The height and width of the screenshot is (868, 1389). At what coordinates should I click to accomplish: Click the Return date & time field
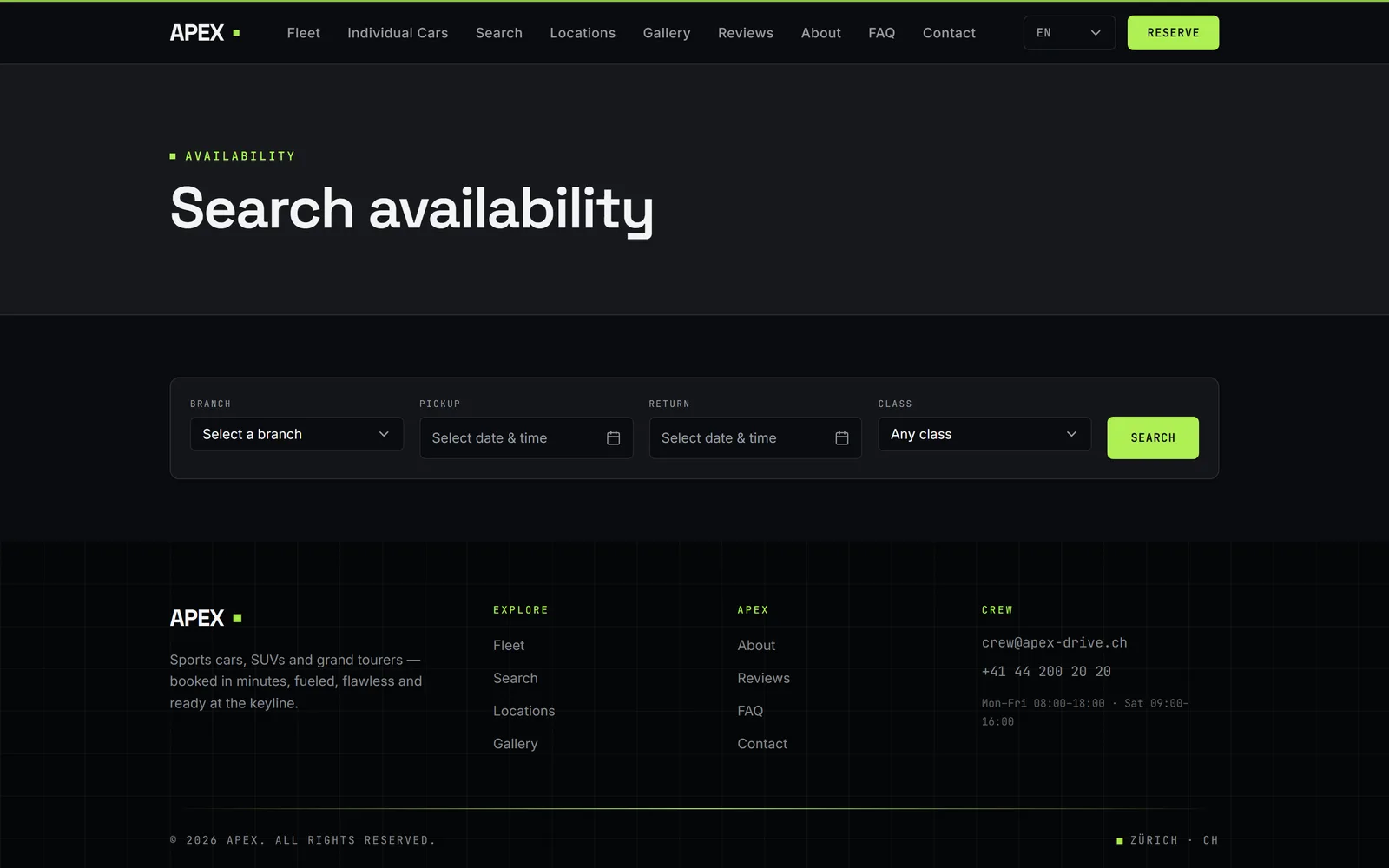[755, 438]
